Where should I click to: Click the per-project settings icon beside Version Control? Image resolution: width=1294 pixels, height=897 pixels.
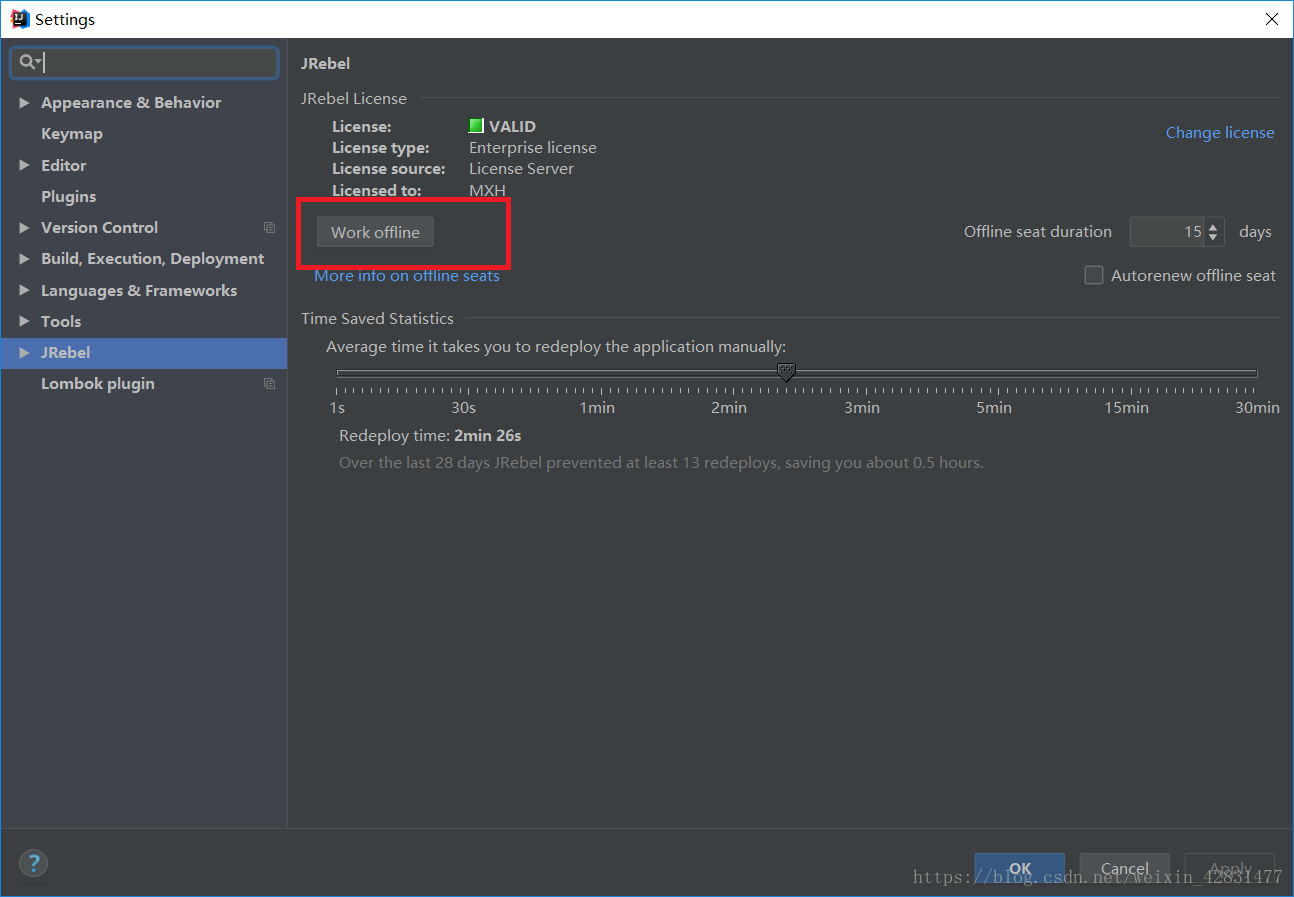pyautogui.click(x=269, y=227)
